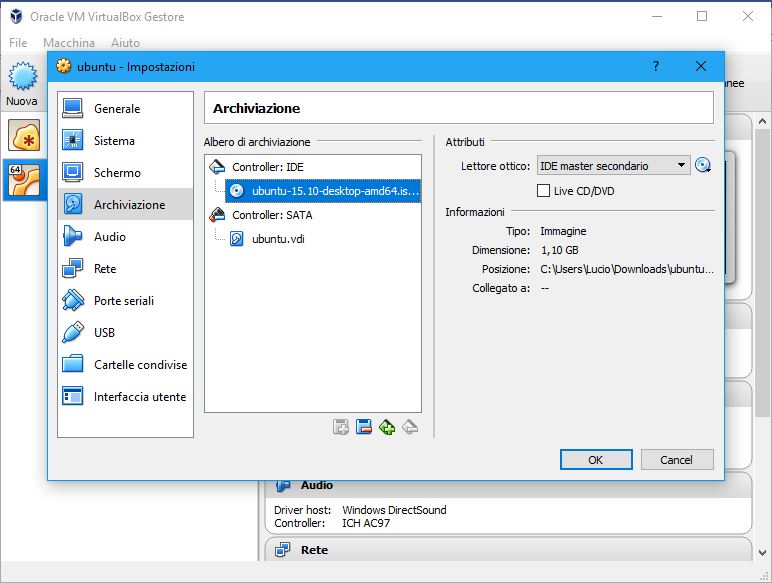Open the Macchina menu in VirtualBox Gestore
This screenshot has width=772, height=583.
[69, 43]
